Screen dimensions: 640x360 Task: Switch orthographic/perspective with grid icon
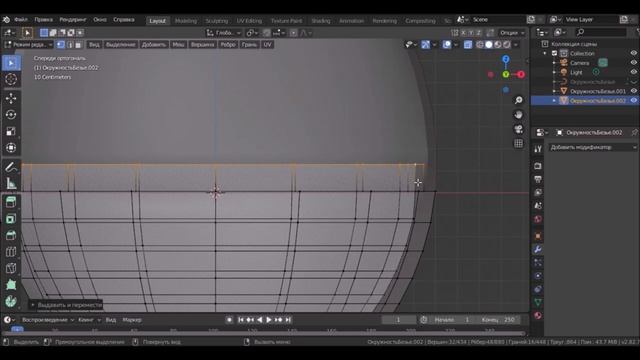click(518, 143)
